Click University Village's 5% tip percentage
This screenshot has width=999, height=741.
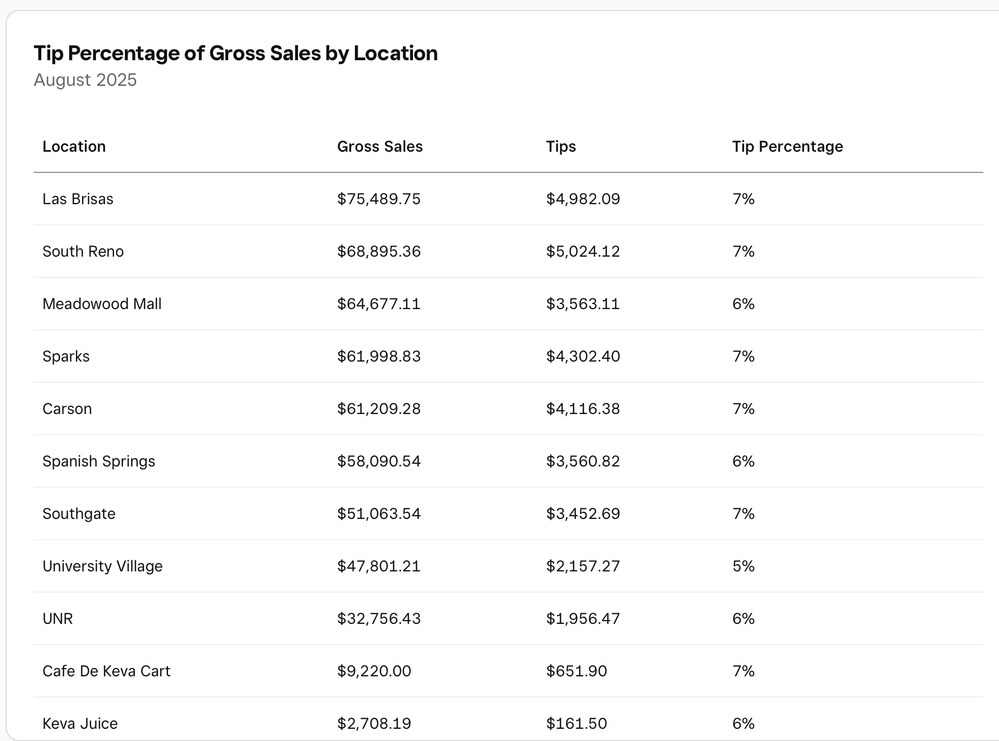[743, 566]
